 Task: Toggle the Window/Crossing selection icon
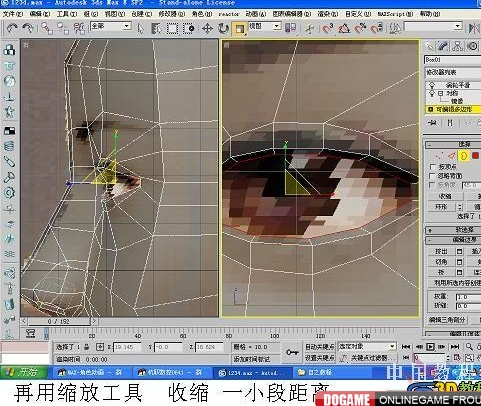(189, 29)
